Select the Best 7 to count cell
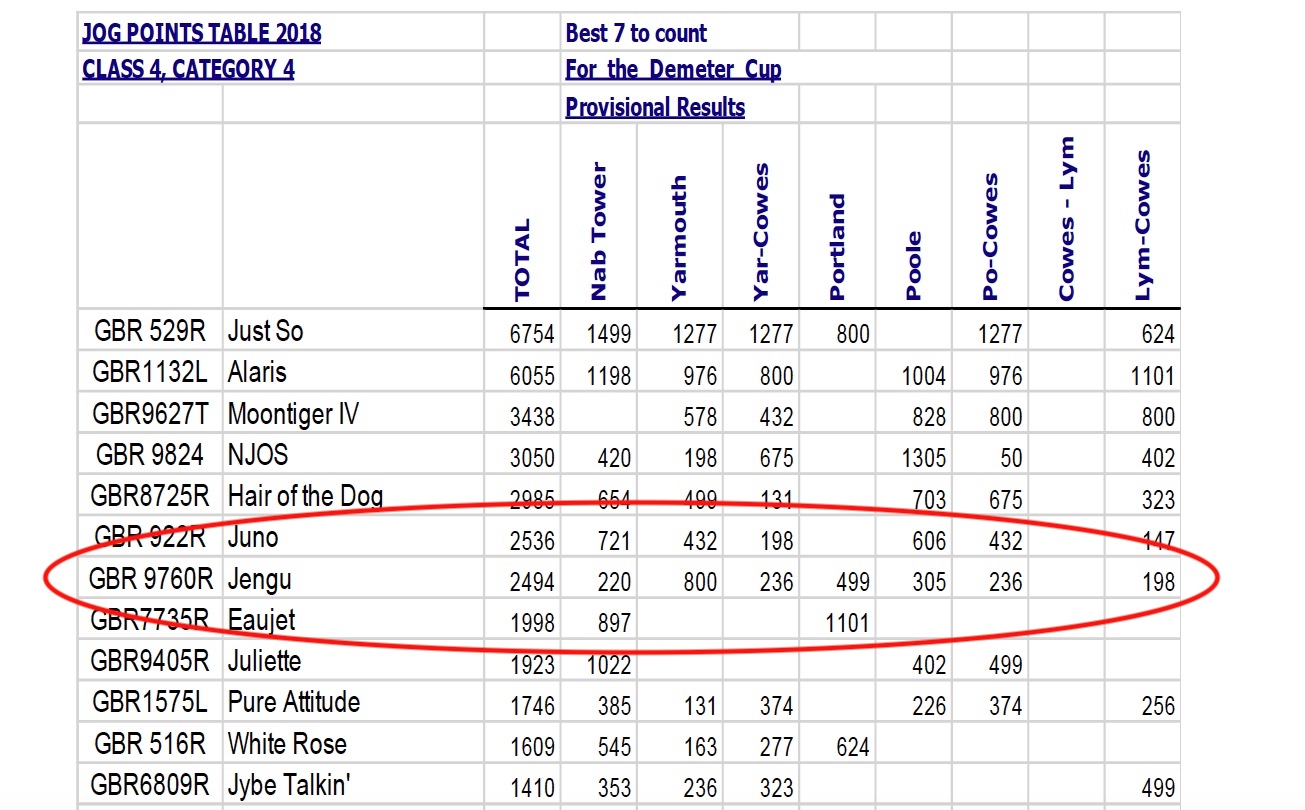 636,33
